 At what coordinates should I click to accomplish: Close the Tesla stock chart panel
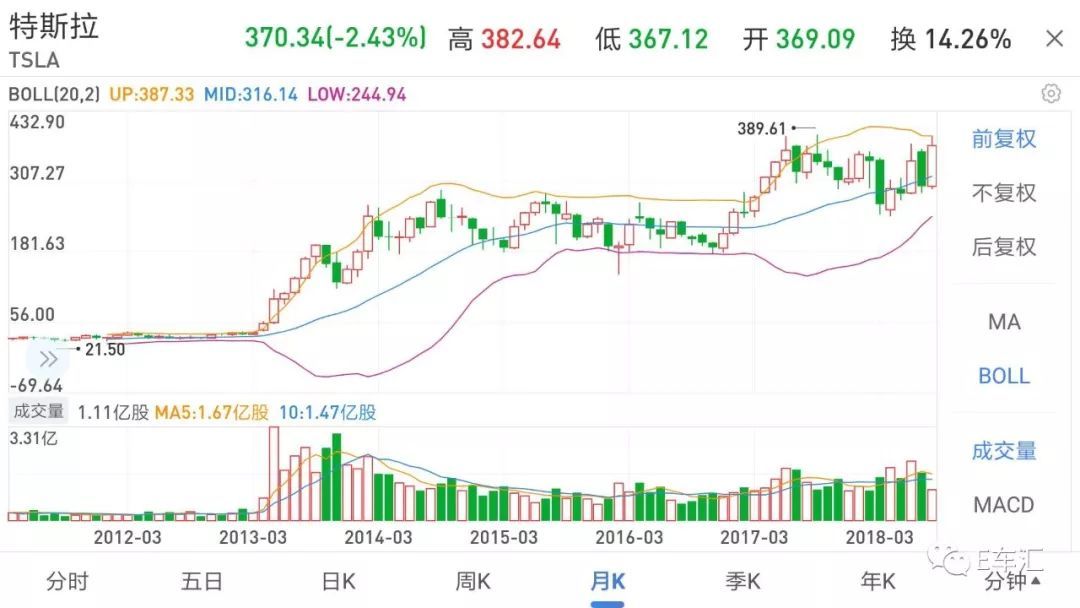1054,39
